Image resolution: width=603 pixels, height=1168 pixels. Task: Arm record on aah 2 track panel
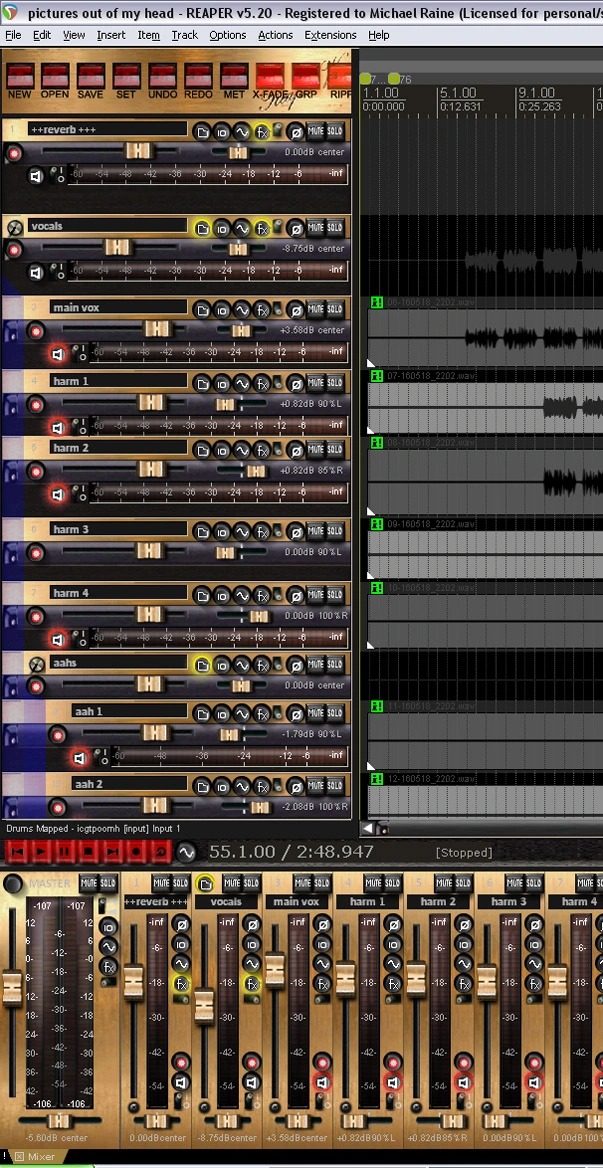tap(57, 807)
